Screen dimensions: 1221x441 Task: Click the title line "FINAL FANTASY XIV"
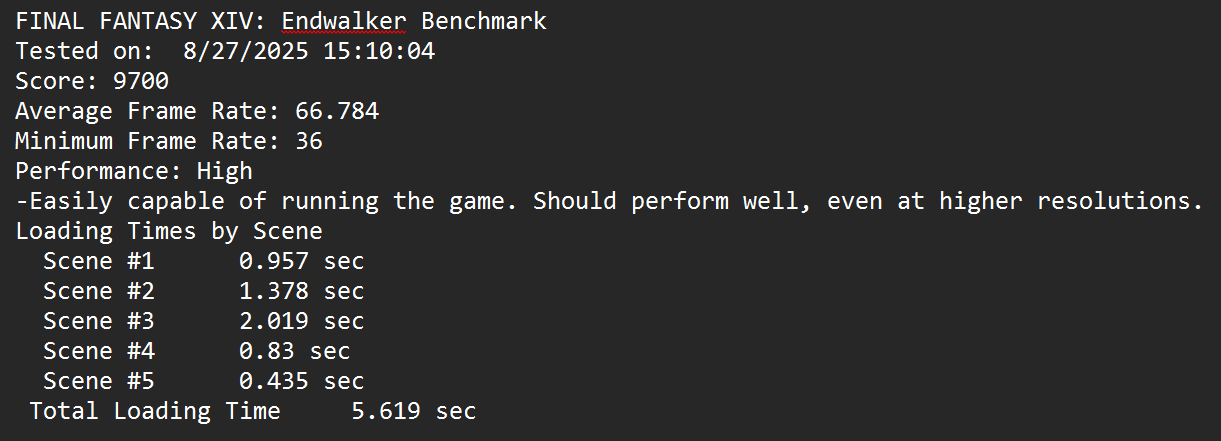pyautogui.click(x=141, y=21)
